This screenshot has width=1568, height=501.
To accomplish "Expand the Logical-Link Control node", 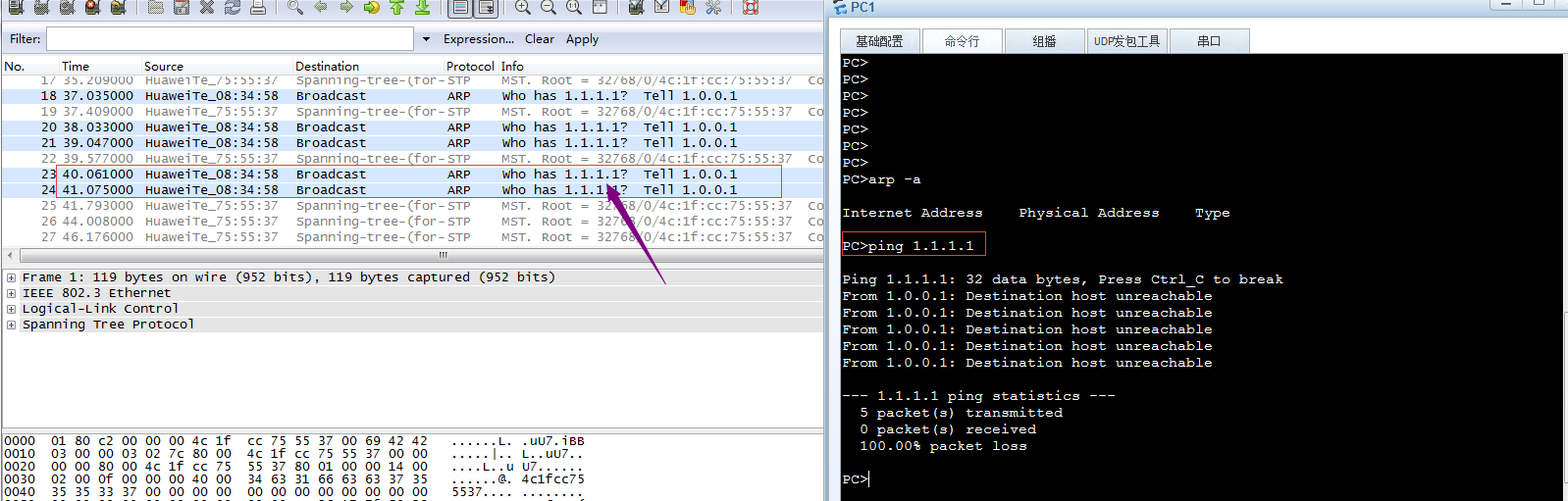I will pos(11,309).
